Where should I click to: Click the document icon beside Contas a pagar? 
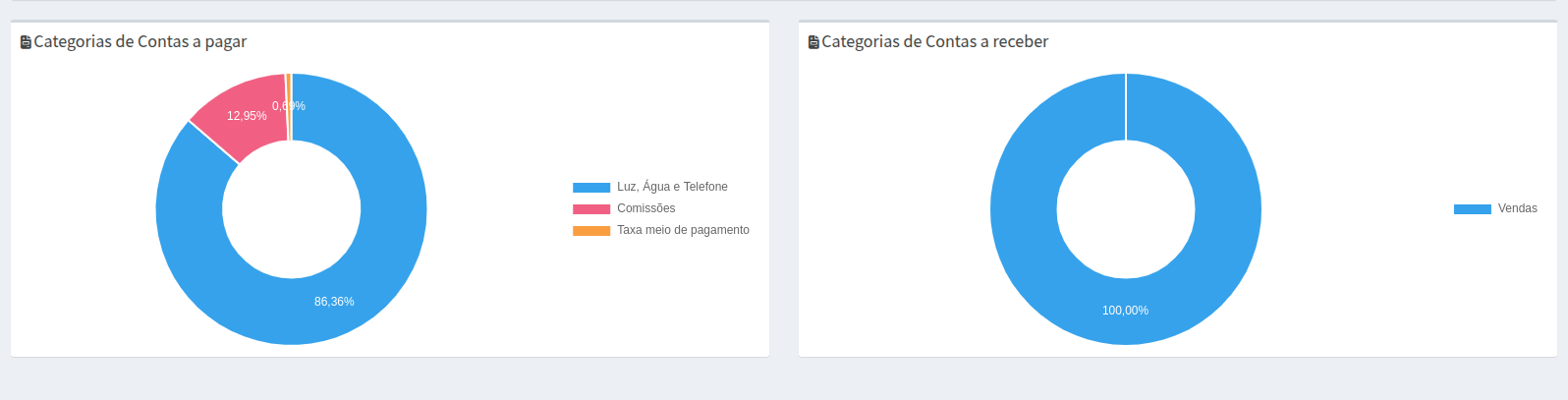point(26,42)
